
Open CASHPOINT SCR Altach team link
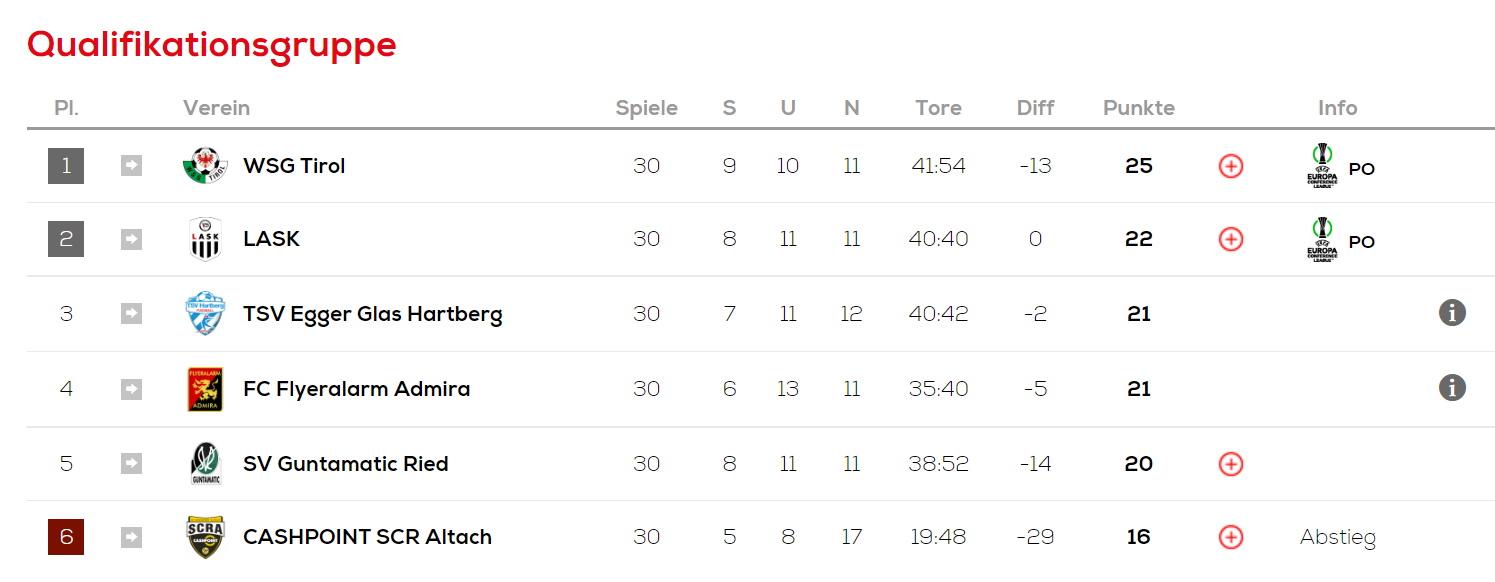[x=367, y=537]
